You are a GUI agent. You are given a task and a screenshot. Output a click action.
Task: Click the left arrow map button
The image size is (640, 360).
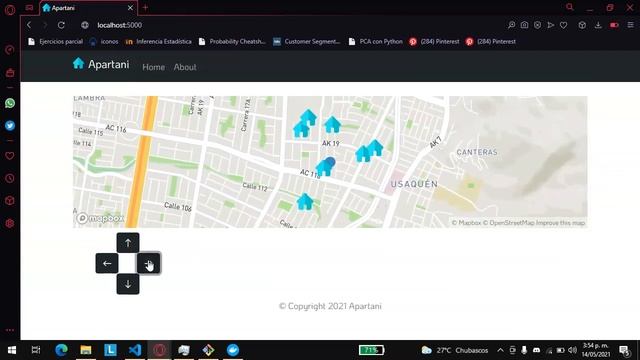point(107,263)
